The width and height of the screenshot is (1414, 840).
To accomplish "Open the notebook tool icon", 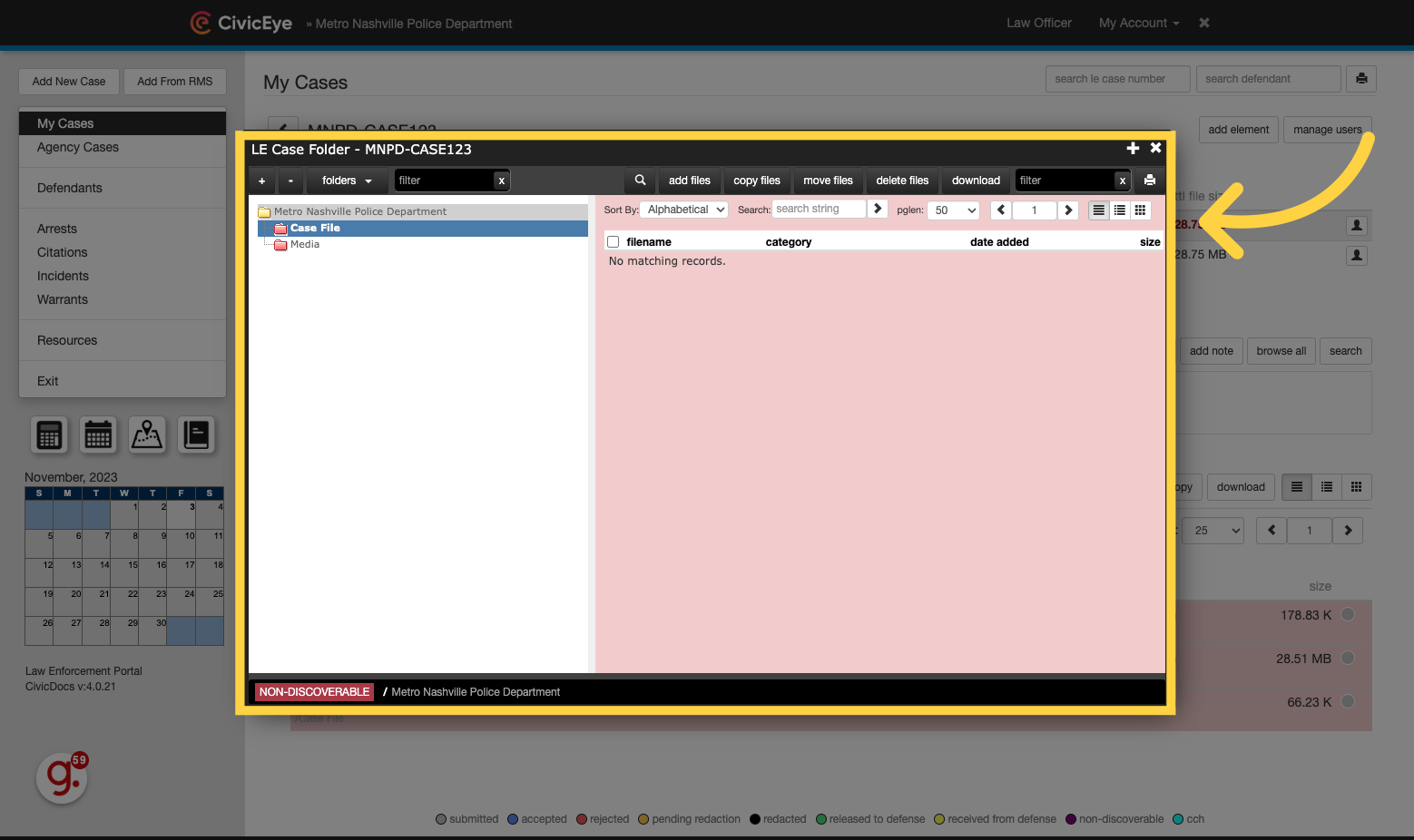I will pyautogui.click(x=196, y=435).
